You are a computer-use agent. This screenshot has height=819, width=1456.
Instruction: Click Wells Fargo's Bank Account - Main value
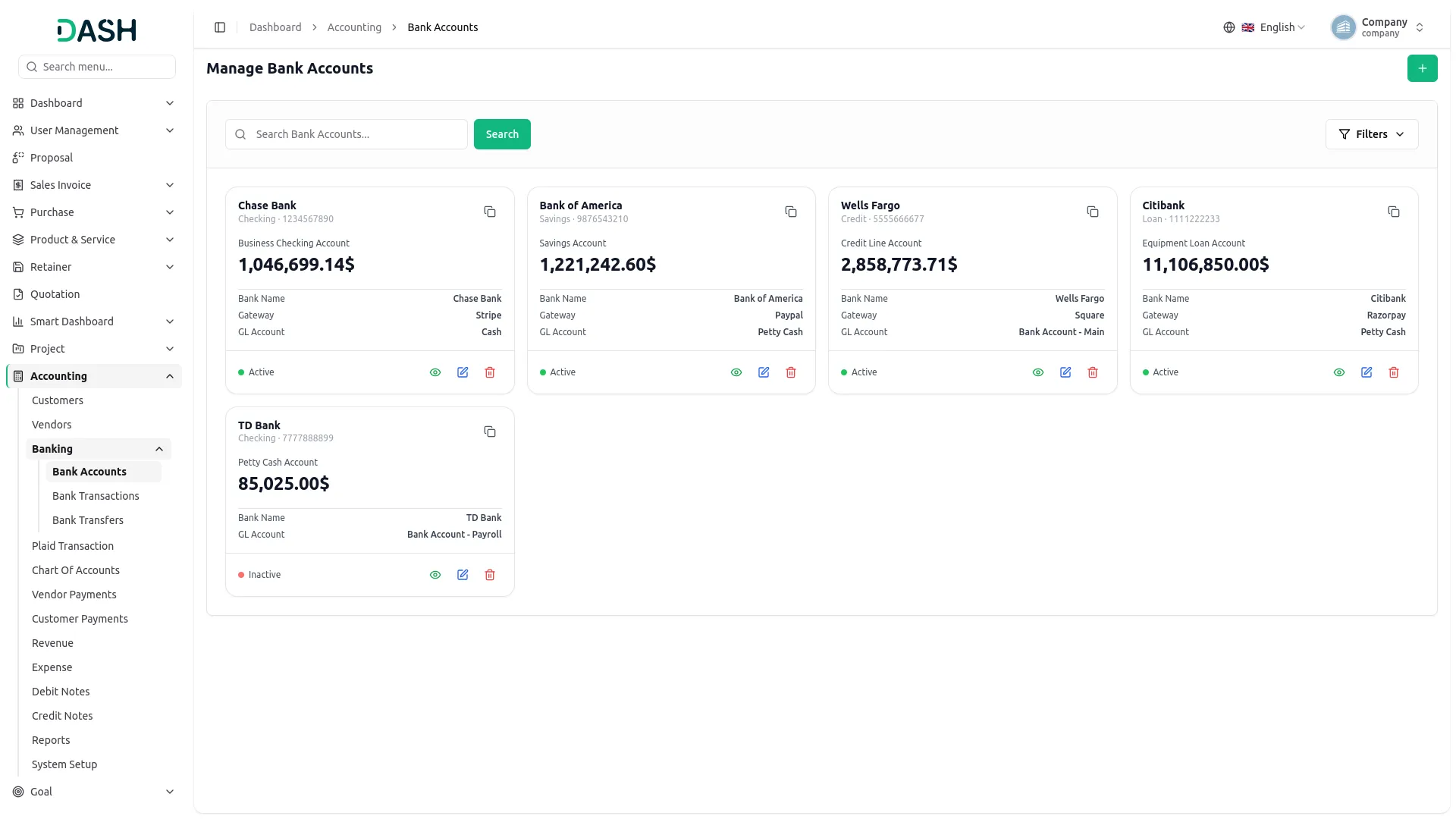[x=1062, y=332]
